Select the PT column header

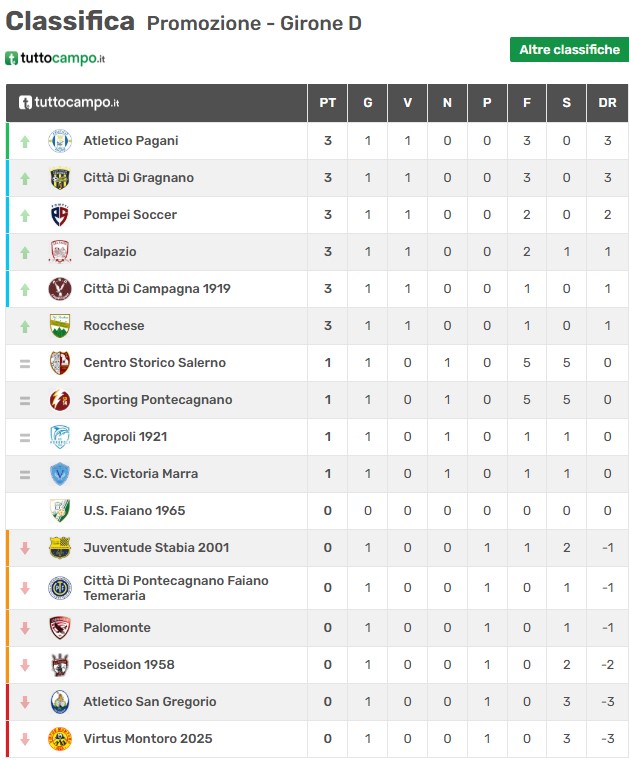pyautogui.click(x=327, y=103)
